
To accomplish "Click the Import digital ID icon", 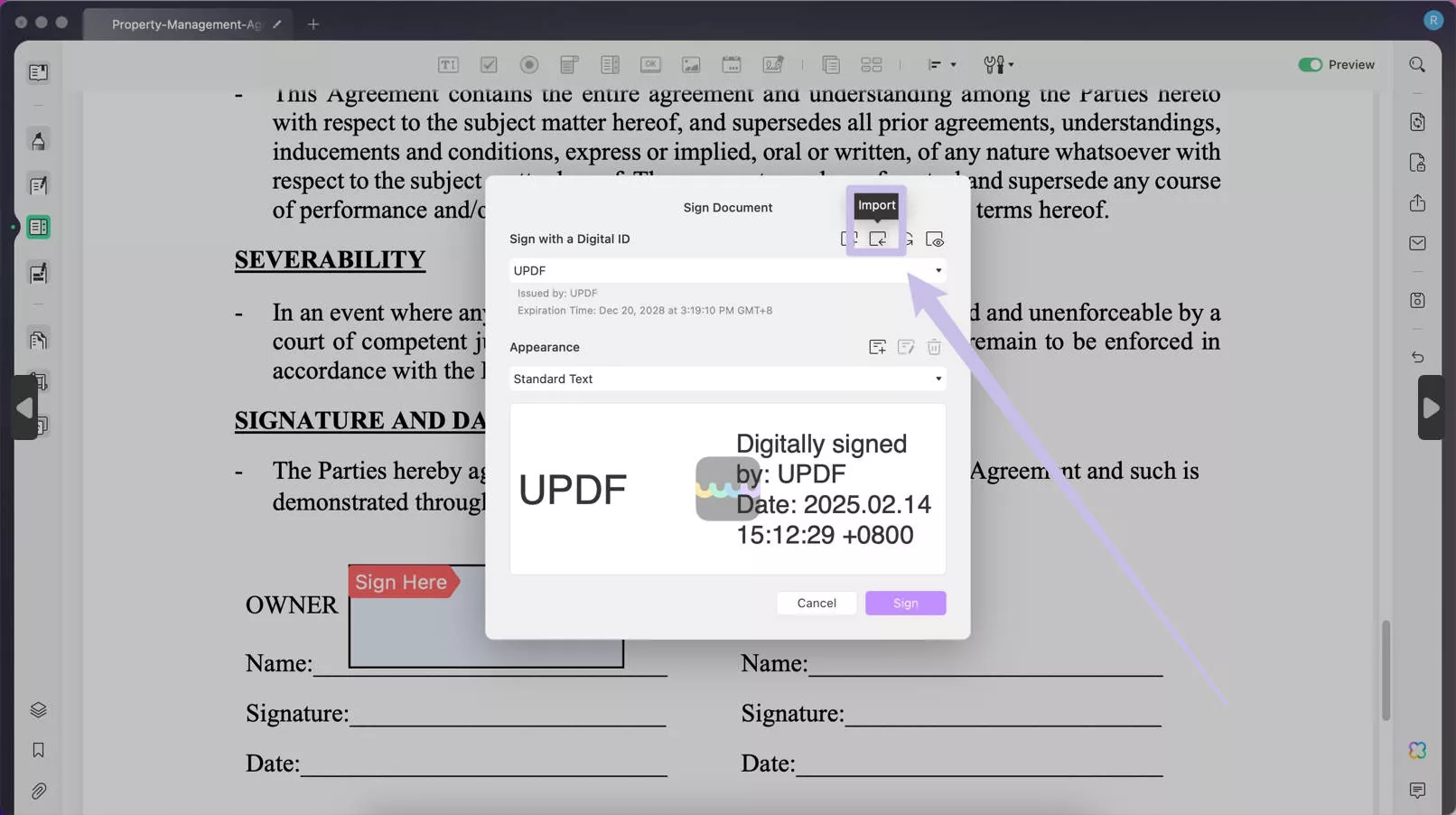I will coord(877,239).
